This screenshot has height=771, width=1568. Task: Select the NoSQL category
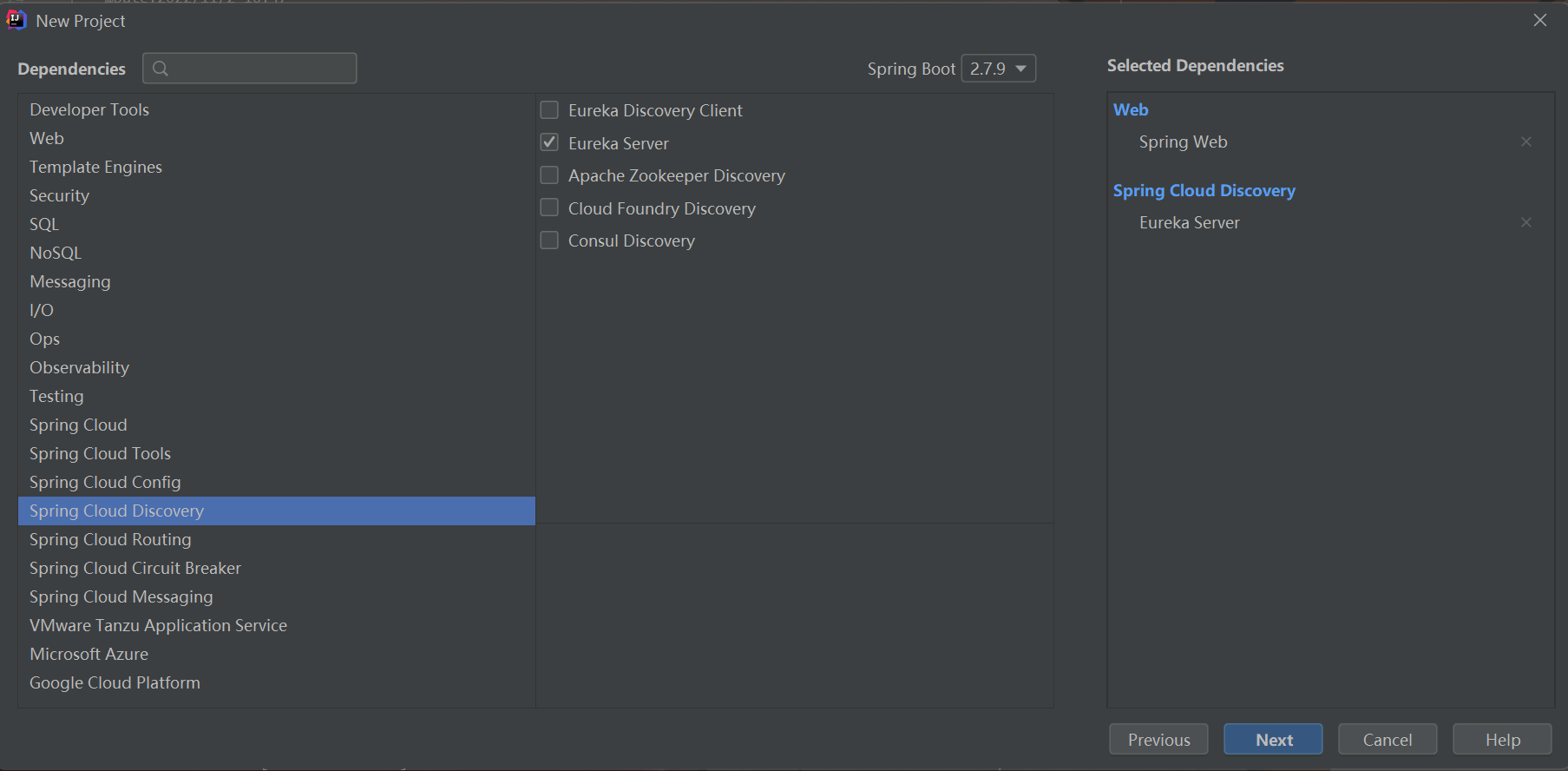tap(56, 253)
